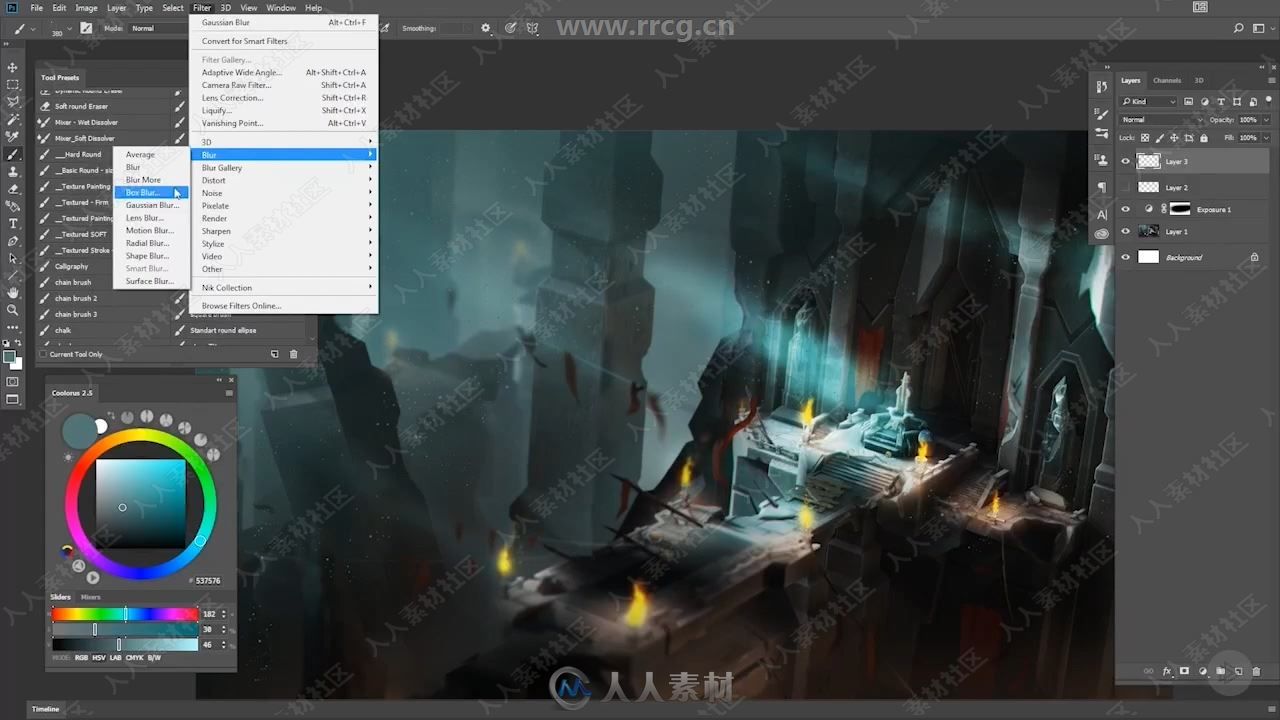
Task: Expand the Distort submenu
Action: coord(284,181)
